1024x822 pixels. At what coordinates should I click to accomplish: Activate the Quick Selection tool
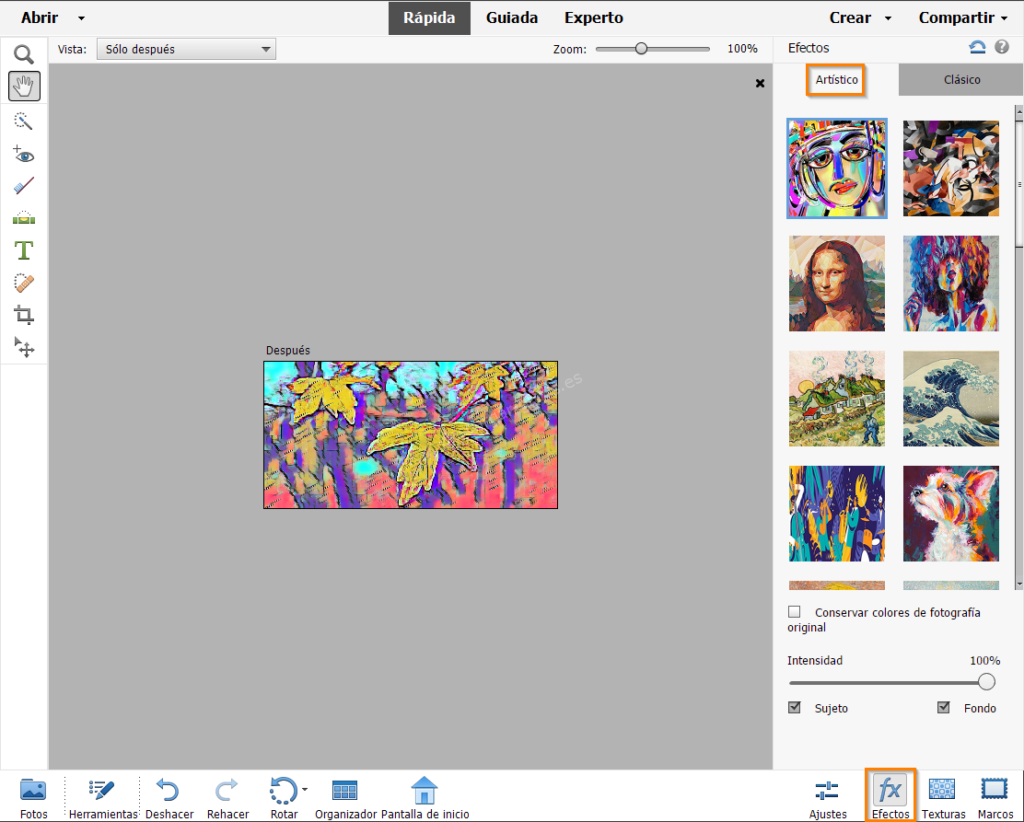coord(24,121)
